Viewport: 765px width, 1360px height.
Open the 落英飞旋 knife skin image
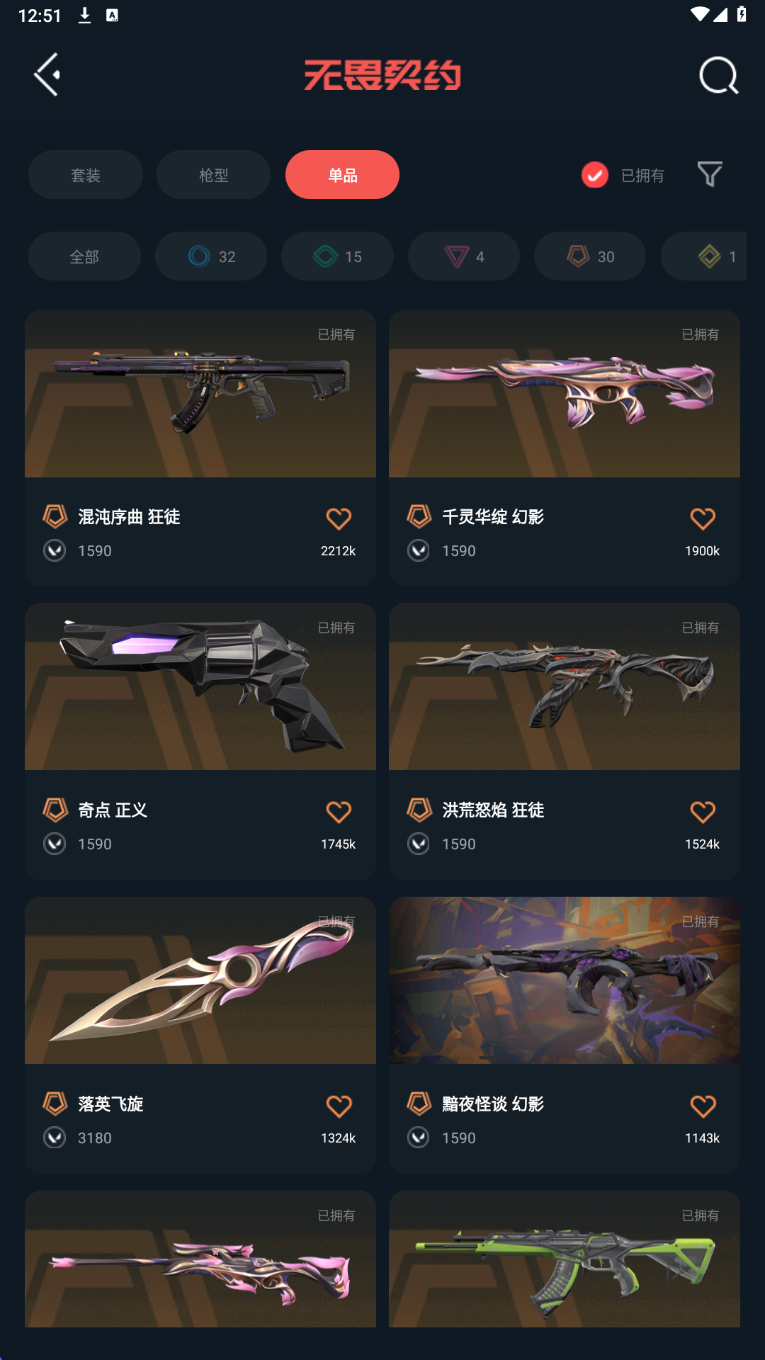(200, 980)
